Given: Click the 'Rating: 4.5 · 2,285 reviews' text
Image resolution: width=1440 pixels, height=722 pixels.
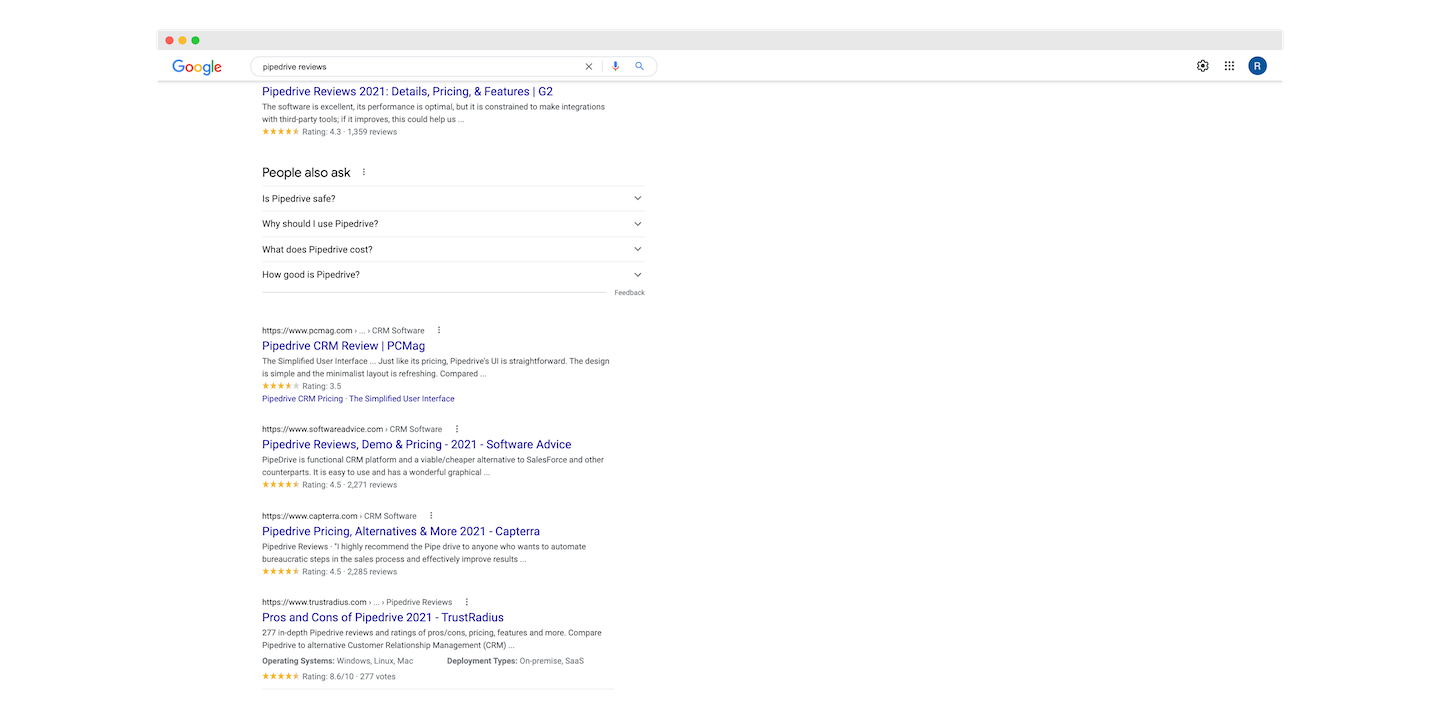Looking at the screenshot, I should (349, 572).
